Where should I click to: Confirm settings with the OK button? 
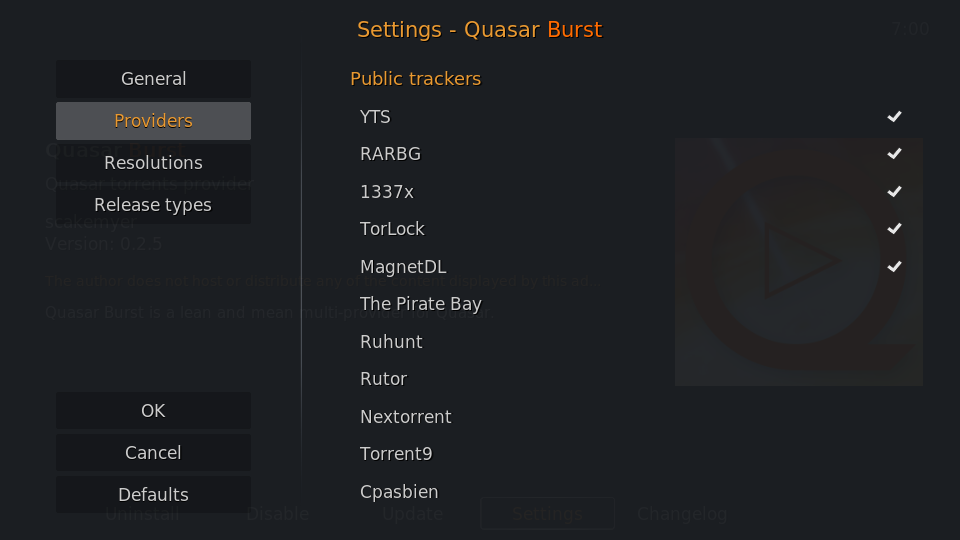coord(153,410)
